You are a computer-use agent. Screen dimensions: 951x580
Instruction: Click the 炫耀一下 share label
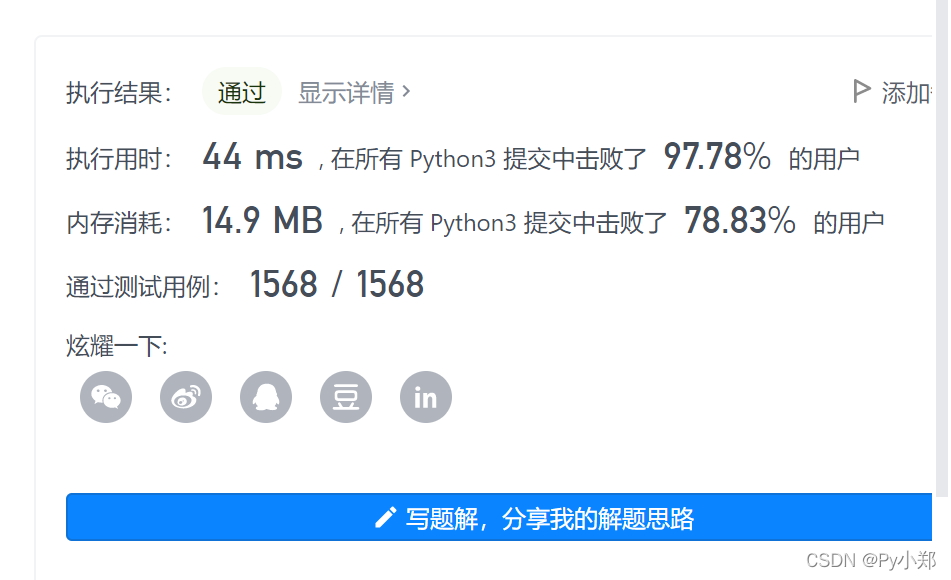pos(113,344)
